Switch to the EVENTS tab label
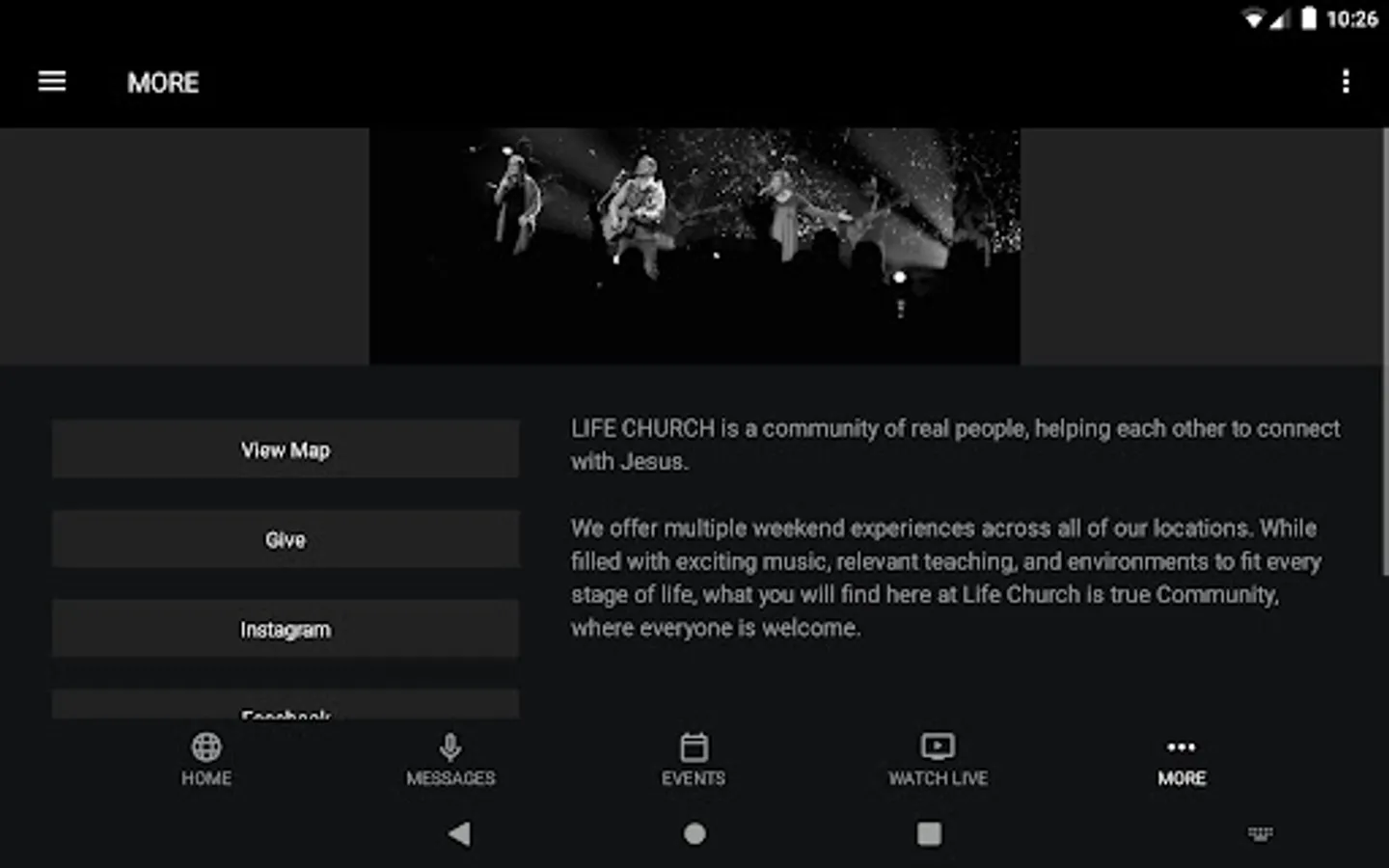The width and height of the screenshot is (1389, 868). (x=694, y=778)
